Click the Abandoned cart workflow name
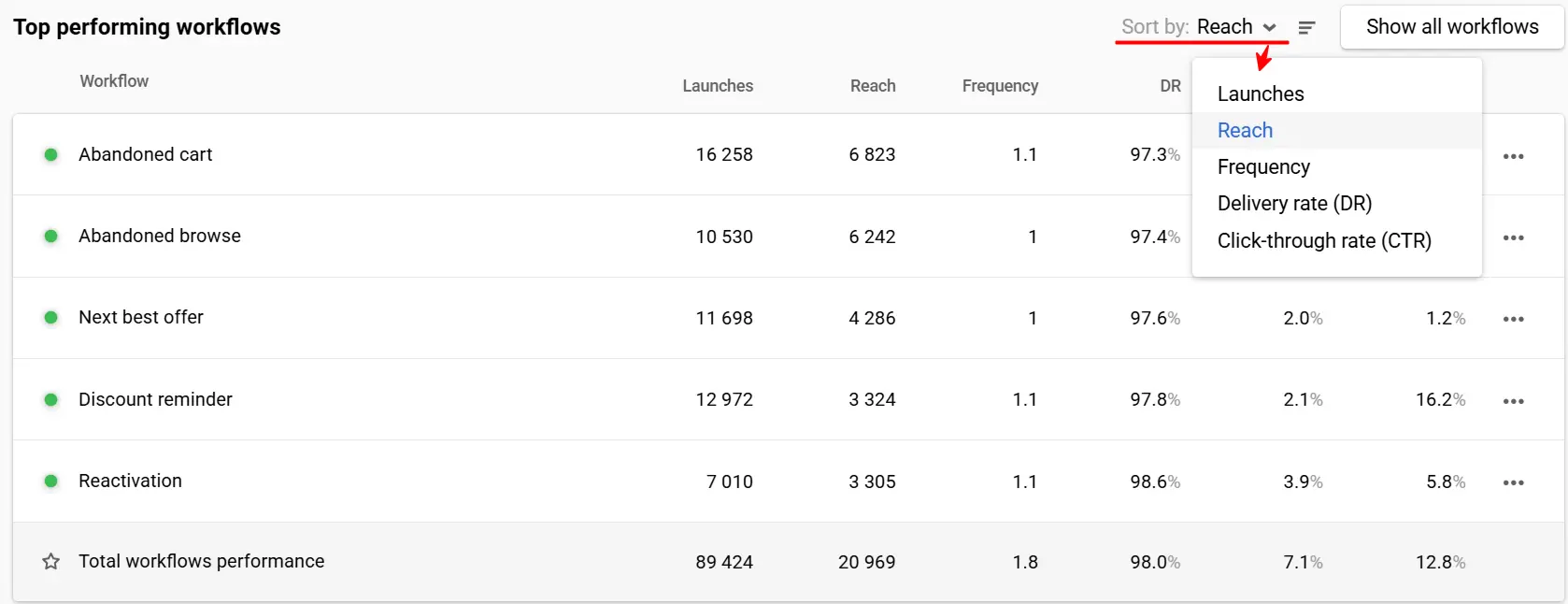This screenshot has width=1568, height=604. [x=146, y=155]
